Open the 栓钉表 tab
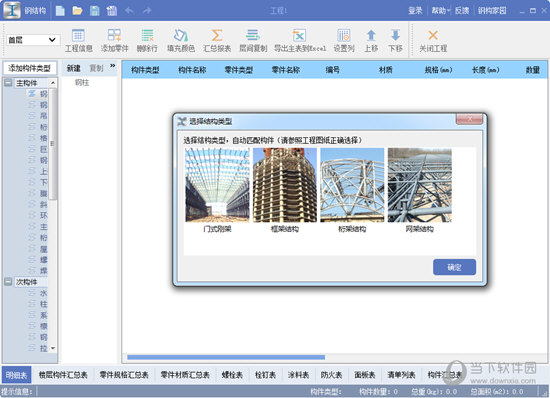The height and width of the screenshot is (398, 550). [x=265, y=375]
